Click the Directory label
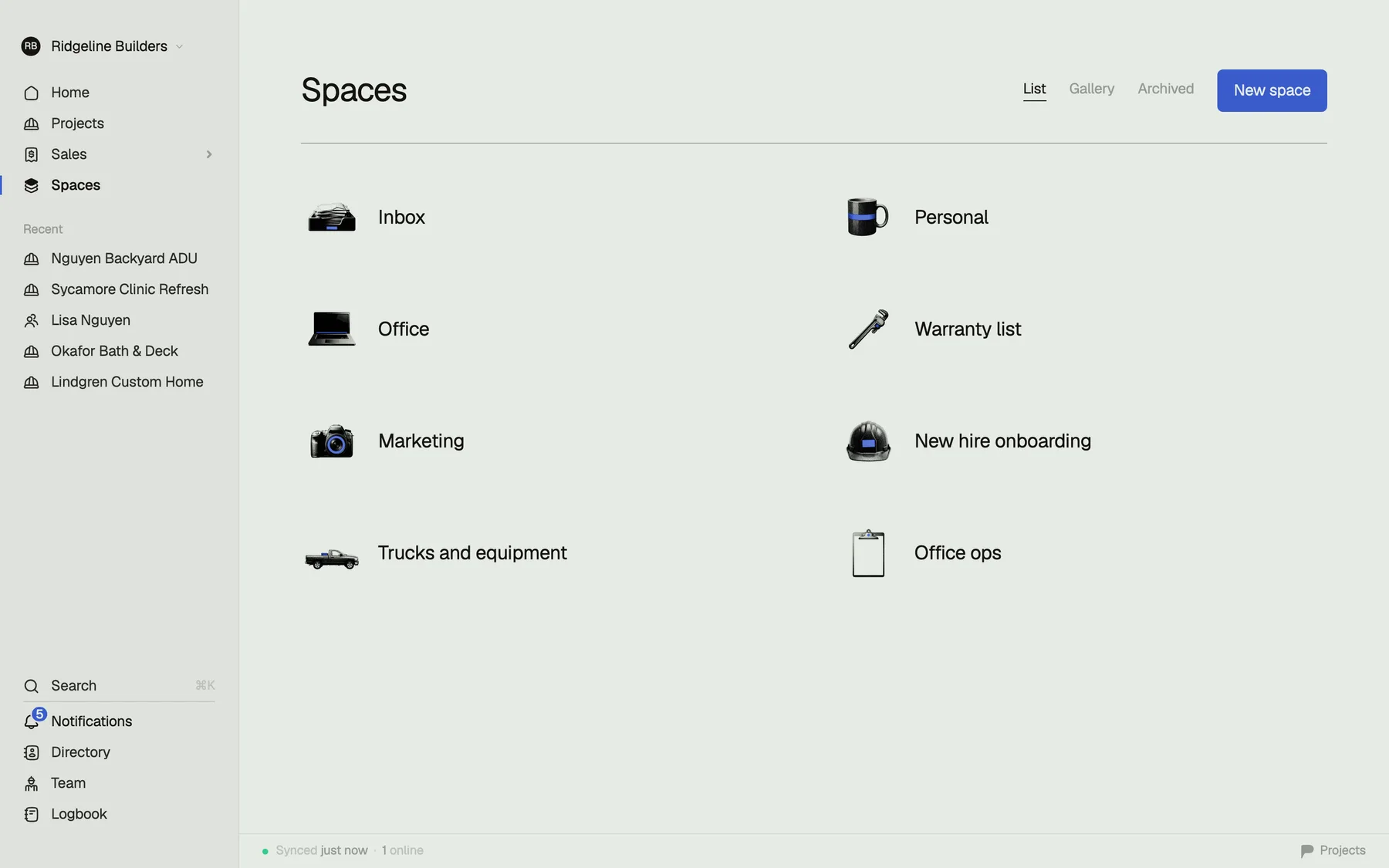Image resolution: width=1389 pixels, height=868 pixels. pyautogui.click(x=80, y=752)
